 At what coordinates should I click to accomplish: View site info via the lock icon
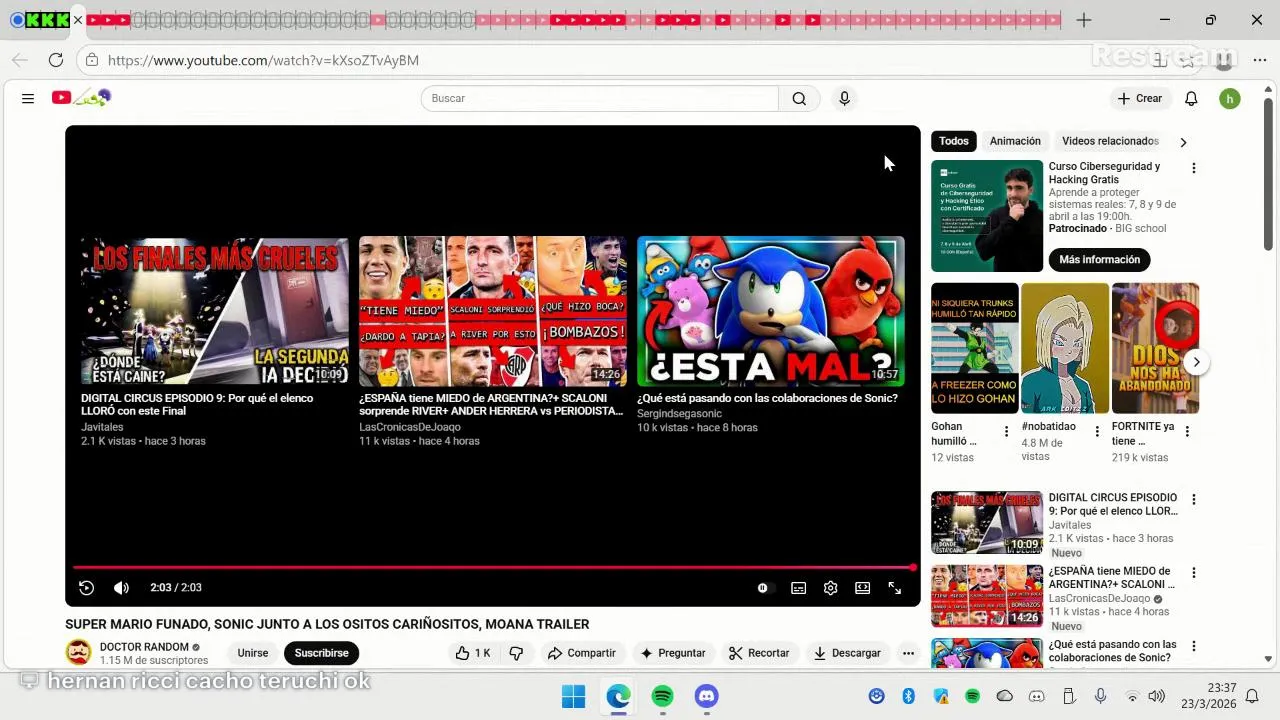(x=92, y=60)
